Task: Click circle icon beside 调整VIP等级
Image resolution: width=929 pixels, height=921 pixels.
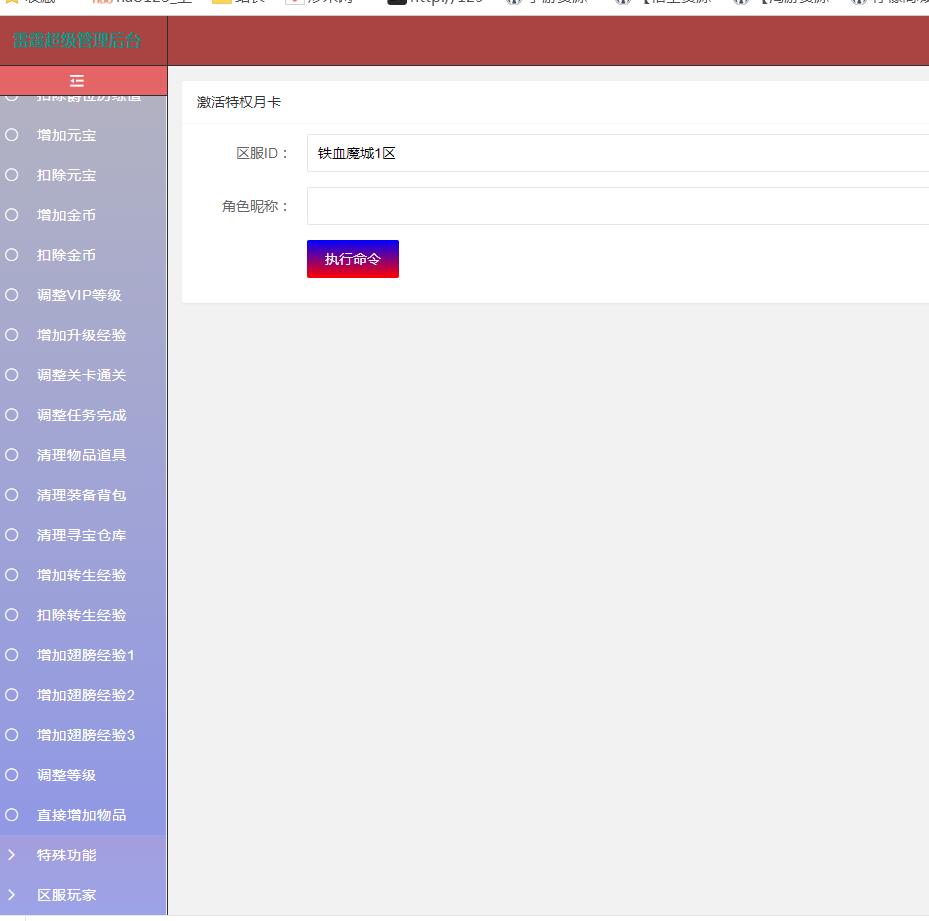Action: point(12,295)
